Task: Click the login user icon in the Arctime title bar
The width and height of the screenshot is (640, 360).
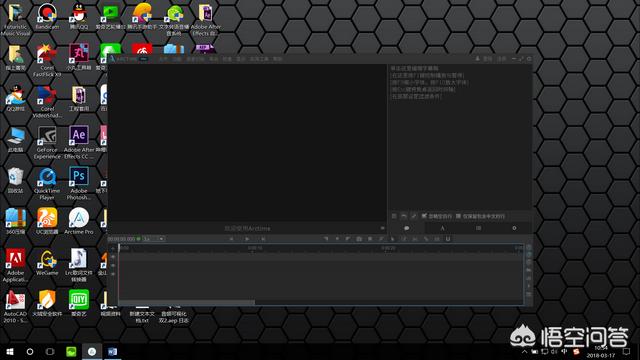Action: tap(477, 59)
